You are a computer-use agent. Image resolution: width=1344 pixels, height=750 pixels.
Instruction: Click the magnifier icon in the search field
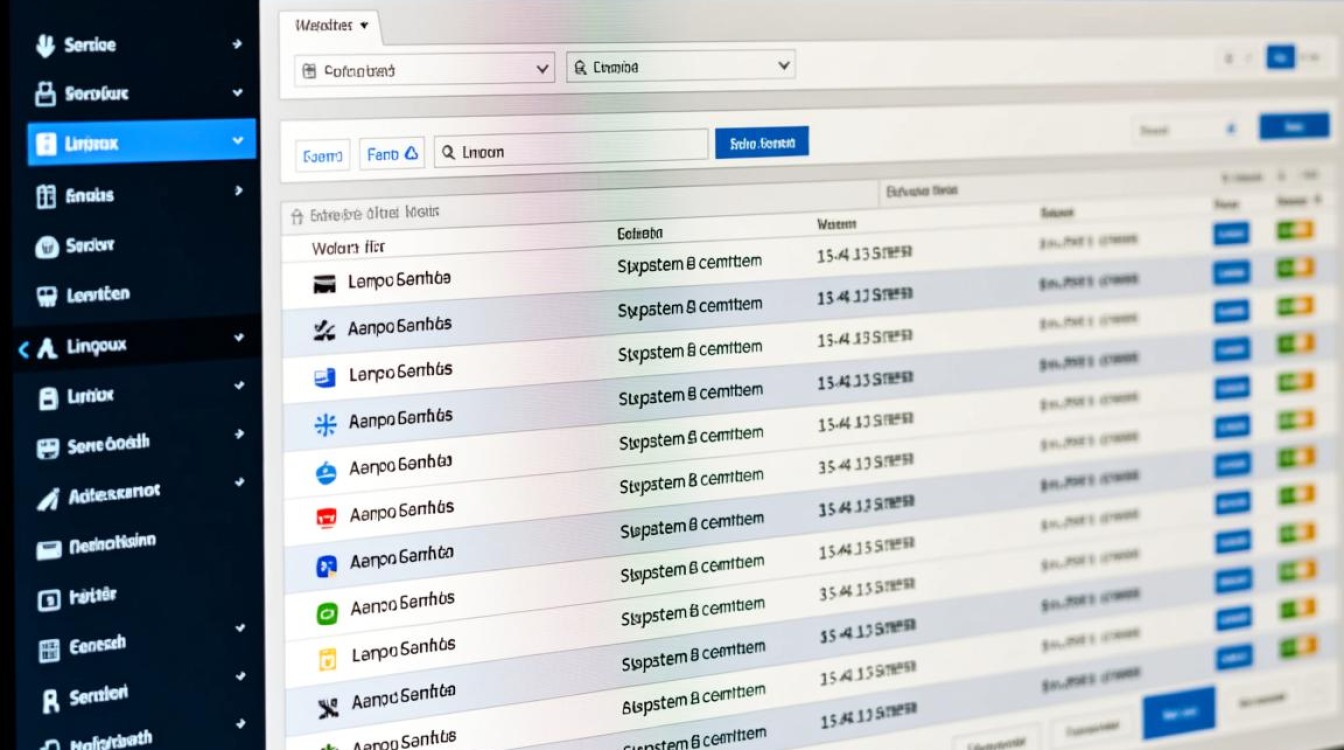(x=448, y=152)
